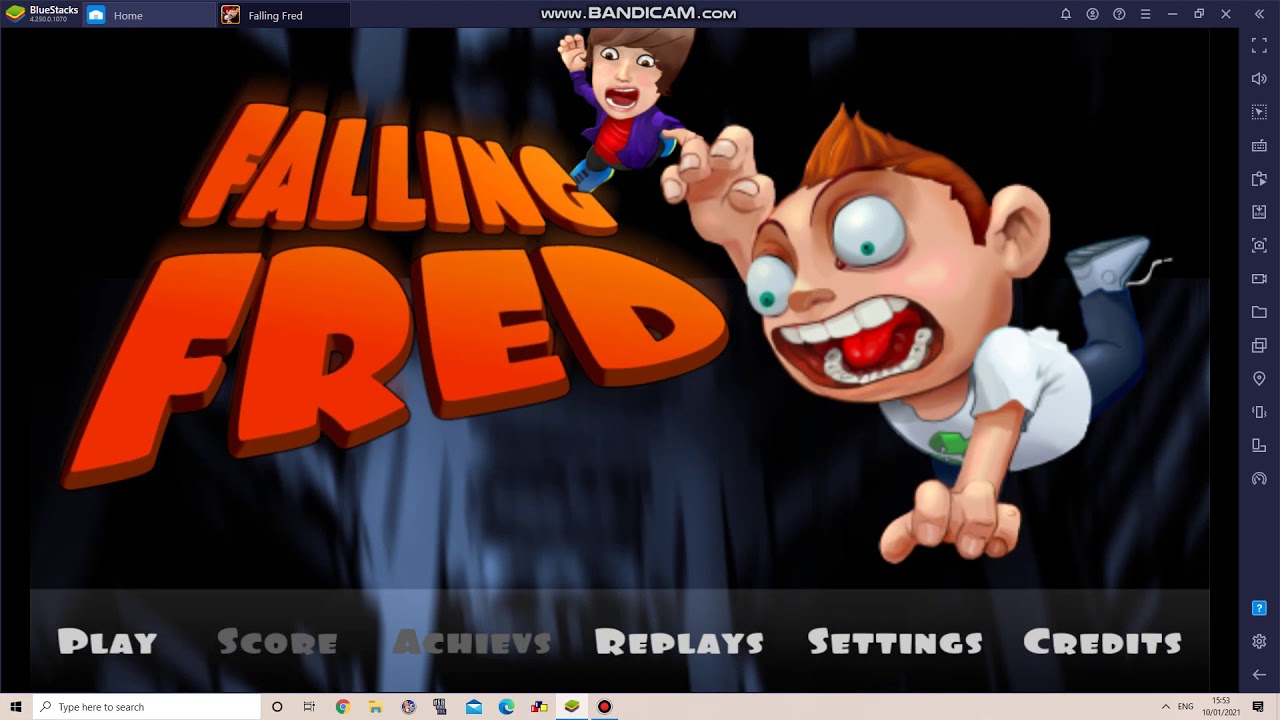Open Microsoft Edge from the taskbar

(507, 707)
